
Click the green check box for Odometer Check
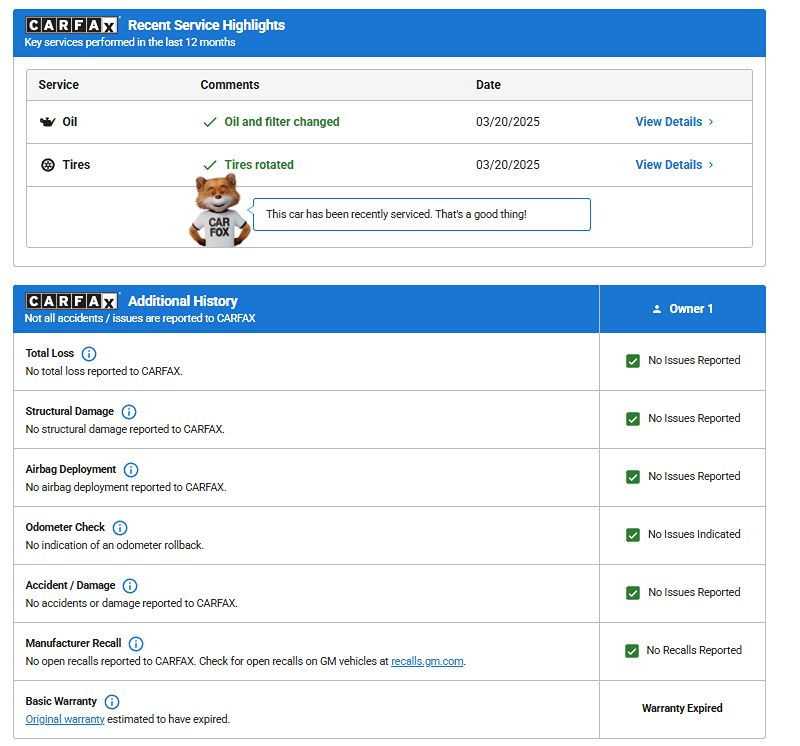point(633,535)
